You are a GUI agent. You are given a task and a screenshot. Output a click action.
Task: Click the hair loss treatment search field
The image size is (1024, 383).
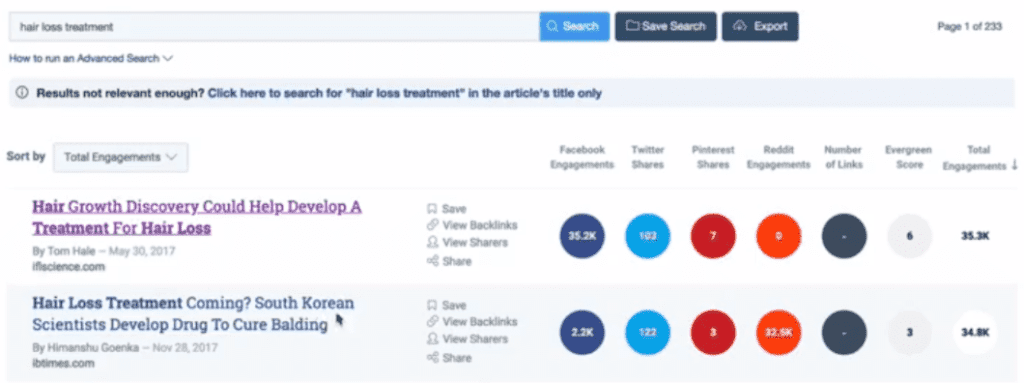click(274, 27)
